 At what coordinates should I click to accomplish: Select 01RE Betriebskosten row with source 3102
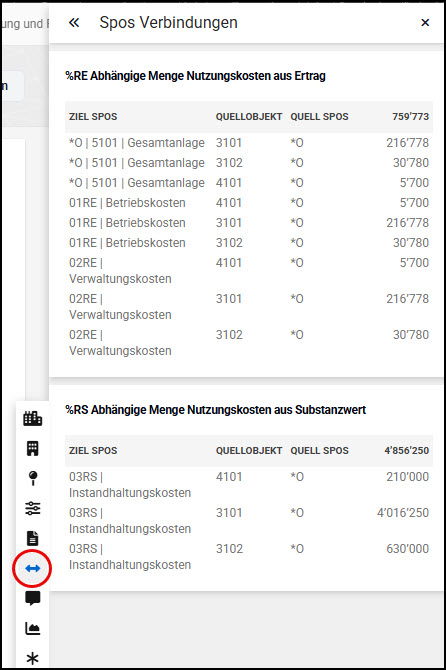(249, 243)
